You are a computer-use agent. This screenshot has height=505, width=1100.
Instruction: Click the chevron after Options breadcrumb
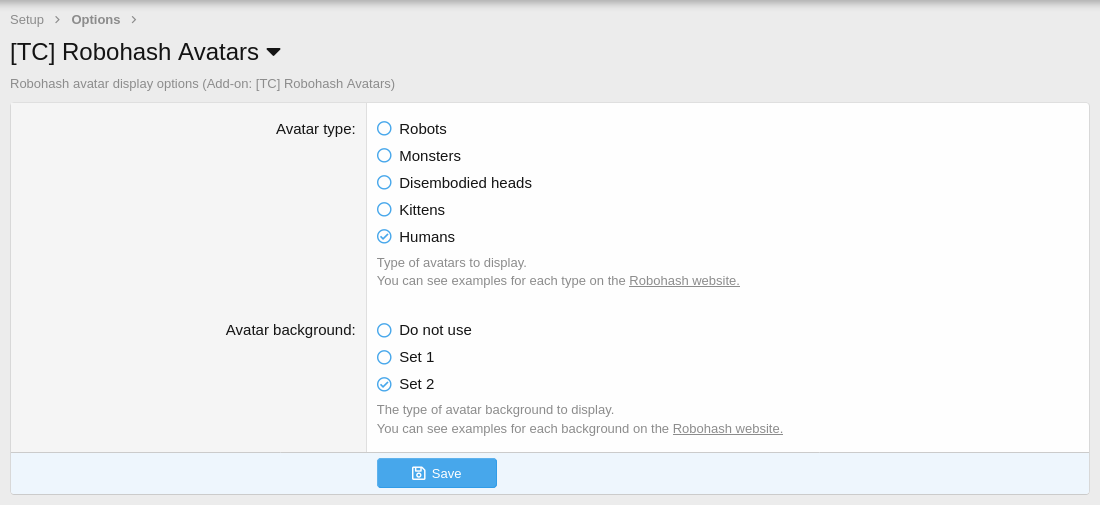[133, 20]
